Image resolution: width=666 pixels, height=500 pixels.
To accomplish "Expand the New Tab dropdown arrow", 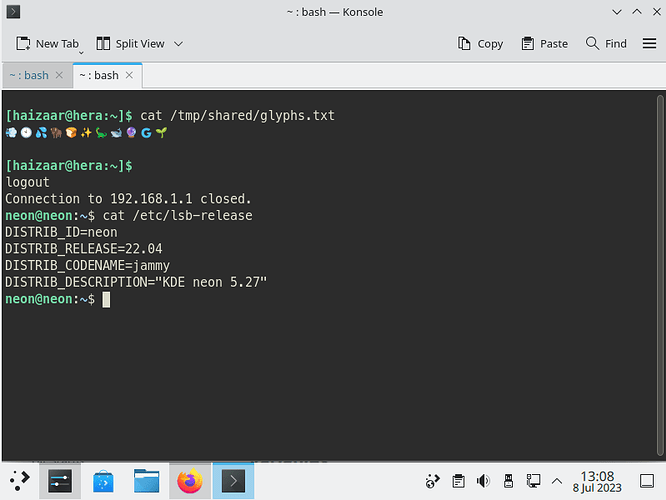I will pos(81,53).
